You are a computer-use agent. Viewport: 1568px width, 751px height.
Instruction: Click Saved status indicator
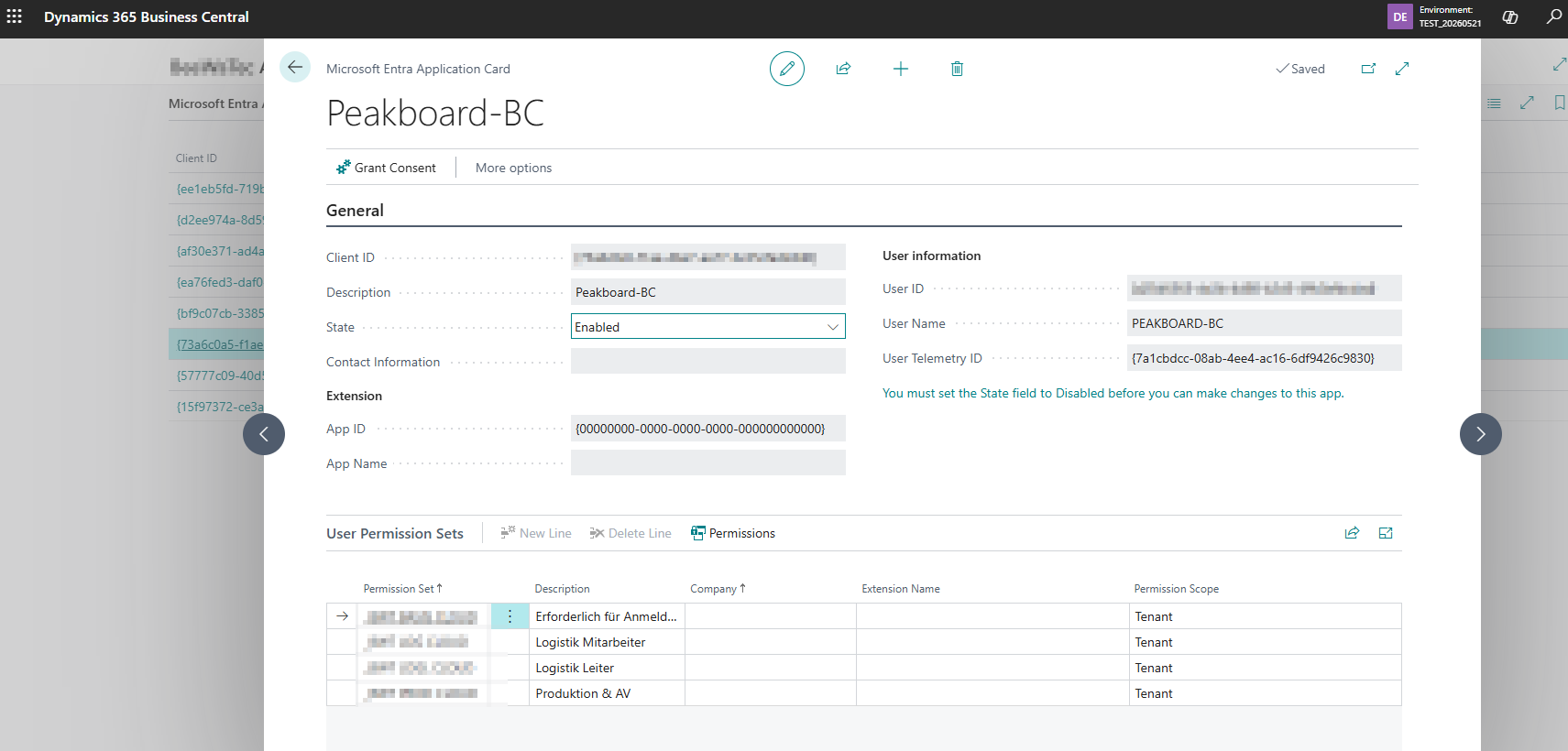click(1300, 69)
